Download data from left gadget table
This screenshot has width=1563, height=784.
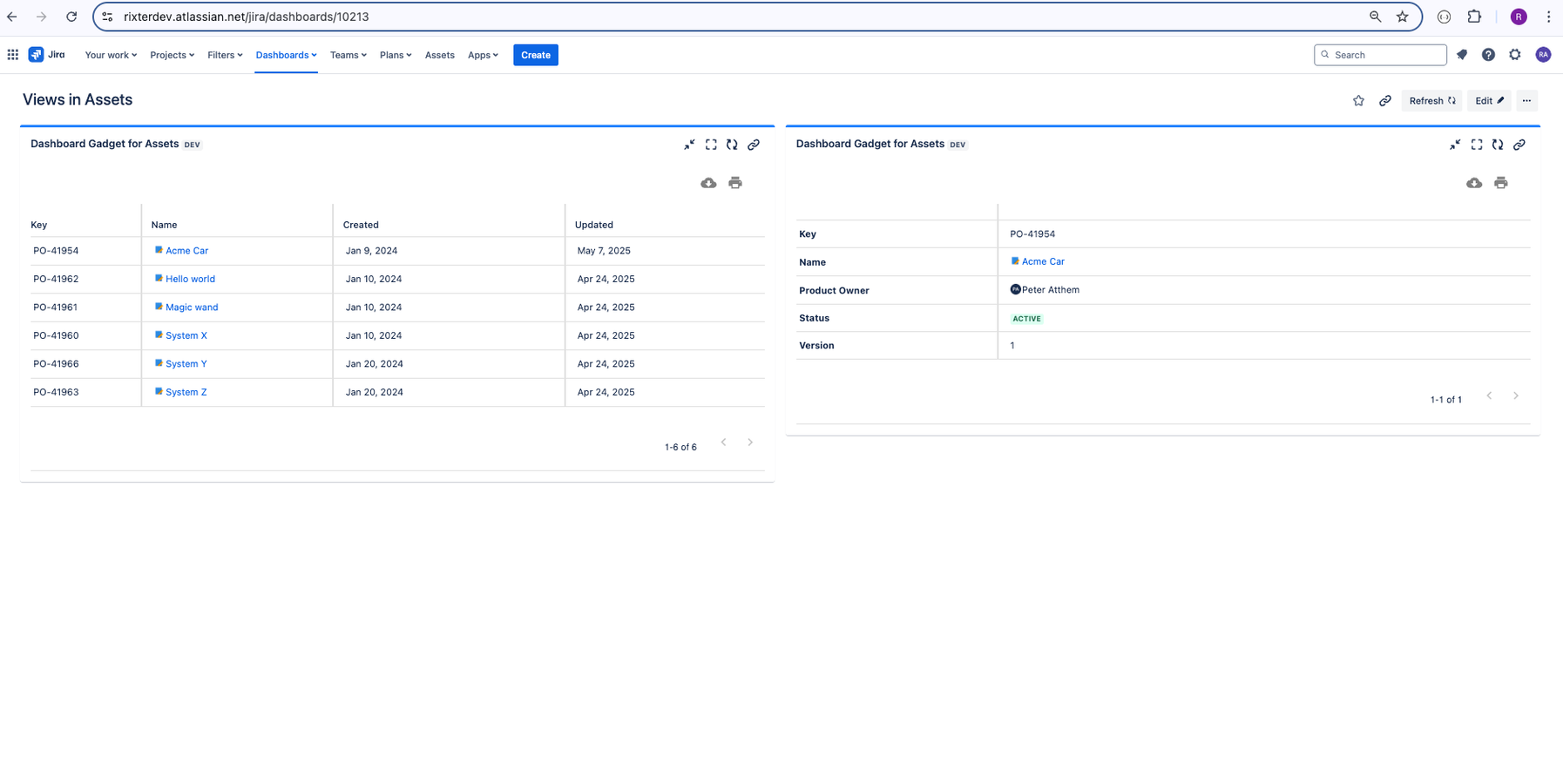[x=708, y=183]
